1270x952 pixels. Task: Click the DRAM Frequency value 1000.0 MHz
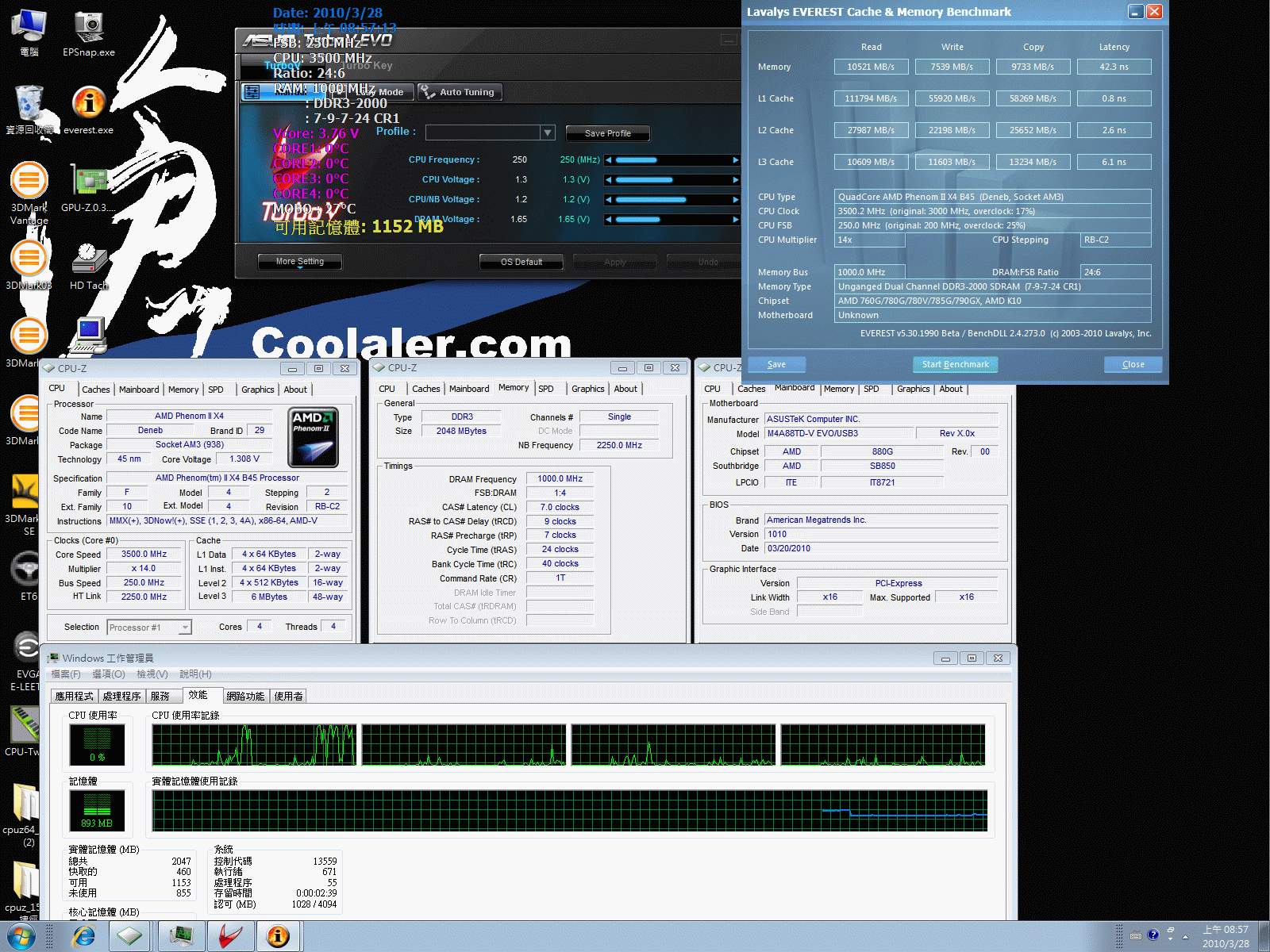(x=560, y=478)
